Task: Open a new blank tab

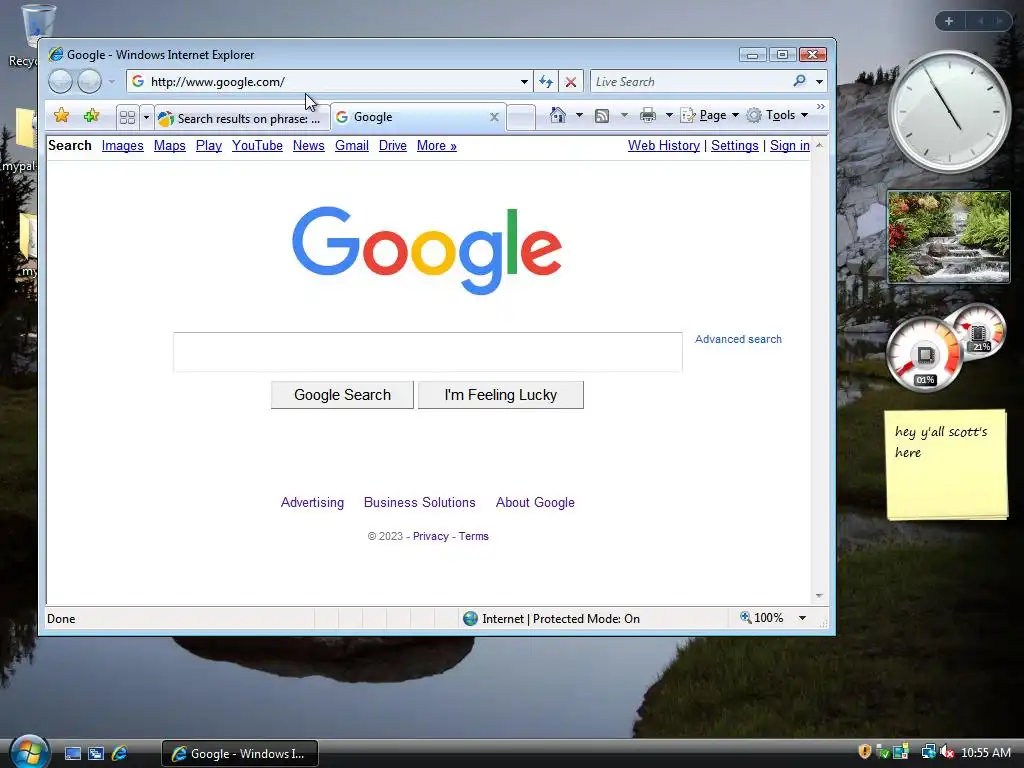Action: pos(521,118)
